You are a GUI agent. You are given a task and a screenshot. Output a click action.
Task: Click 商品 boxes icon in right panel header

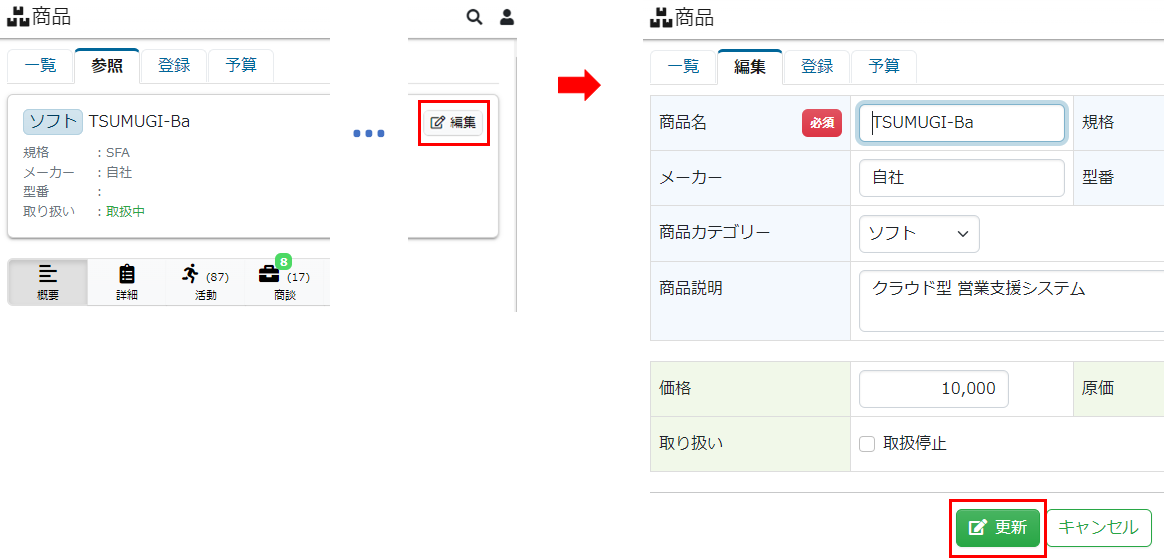(x=661, y=17)
